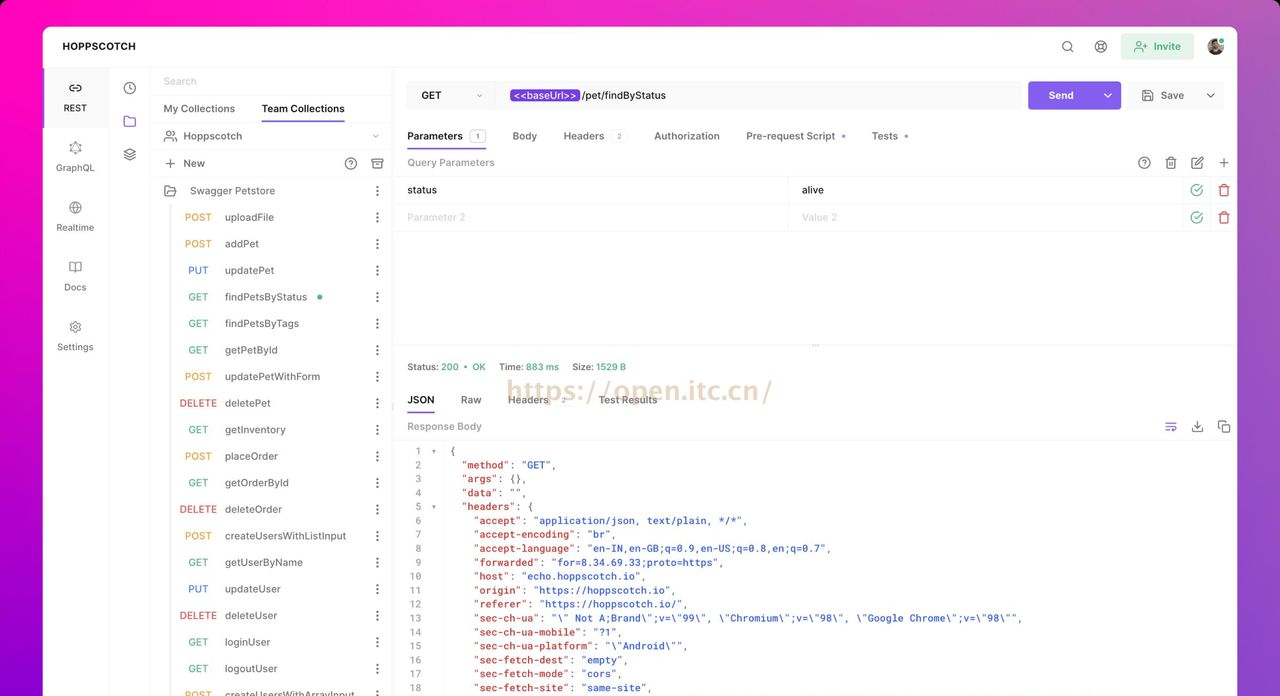
Task: Open collections archive box icon
Action: [377, 163]
